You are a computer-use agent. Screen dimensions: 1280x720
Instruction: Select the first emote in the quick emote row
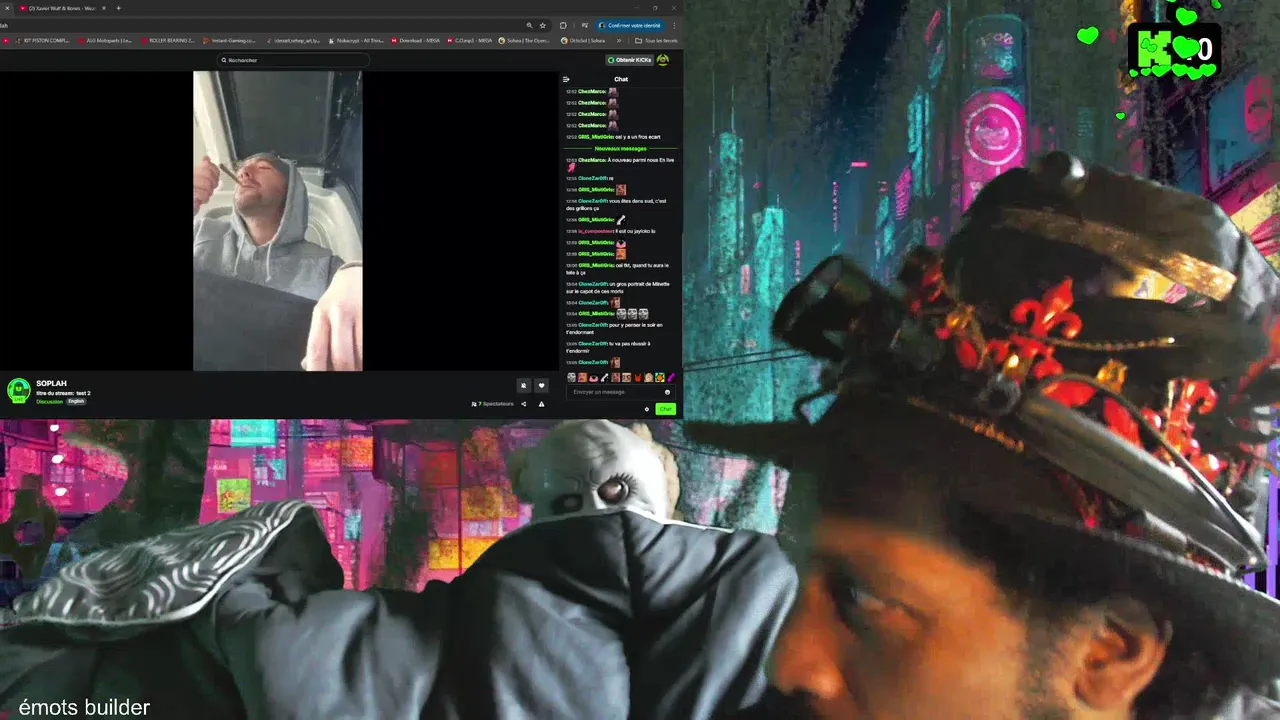(571, 377)
